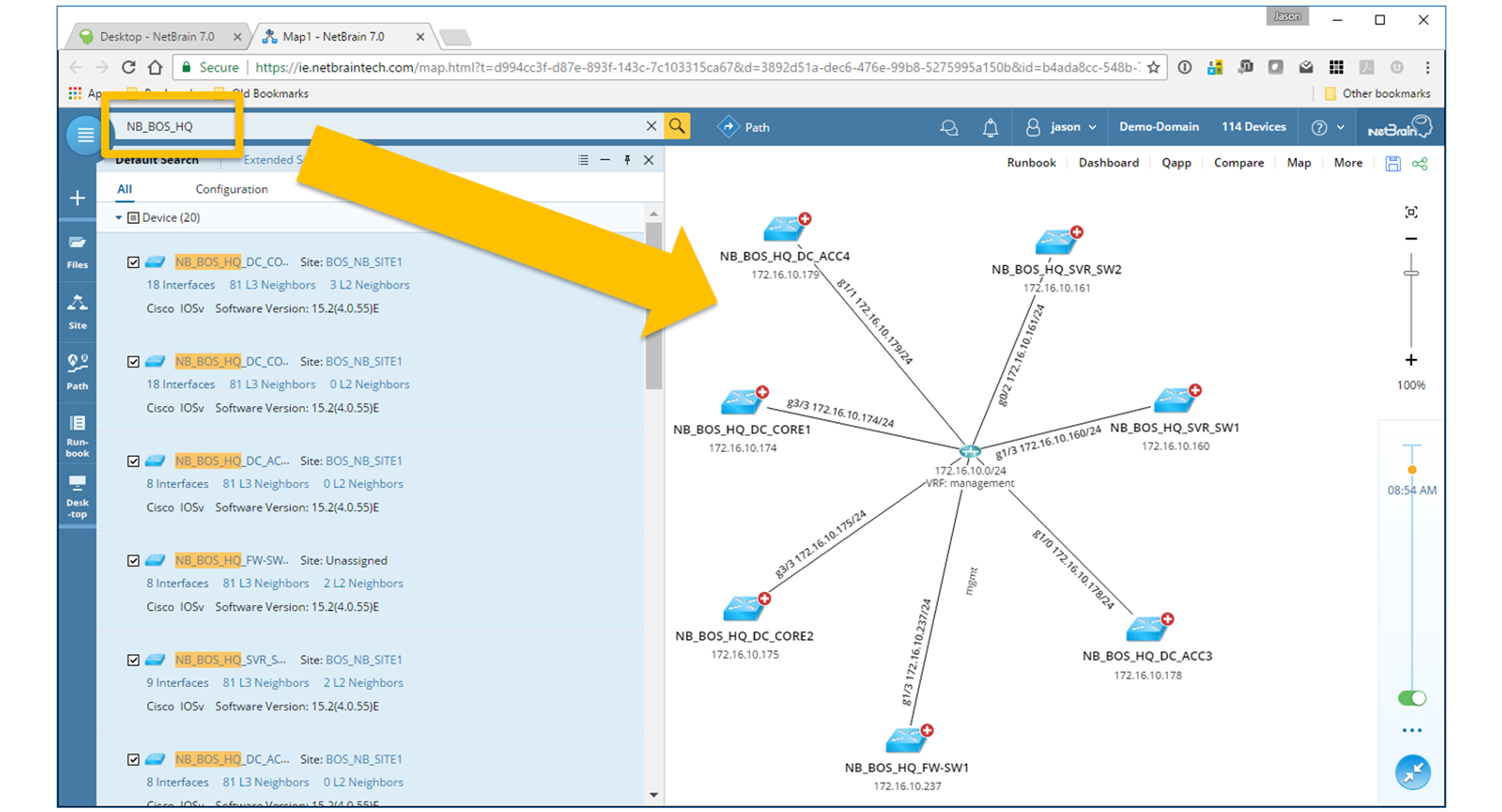Pin the search results panel
This screenshot has width=1502, height=812.
[x=627, y=160]
